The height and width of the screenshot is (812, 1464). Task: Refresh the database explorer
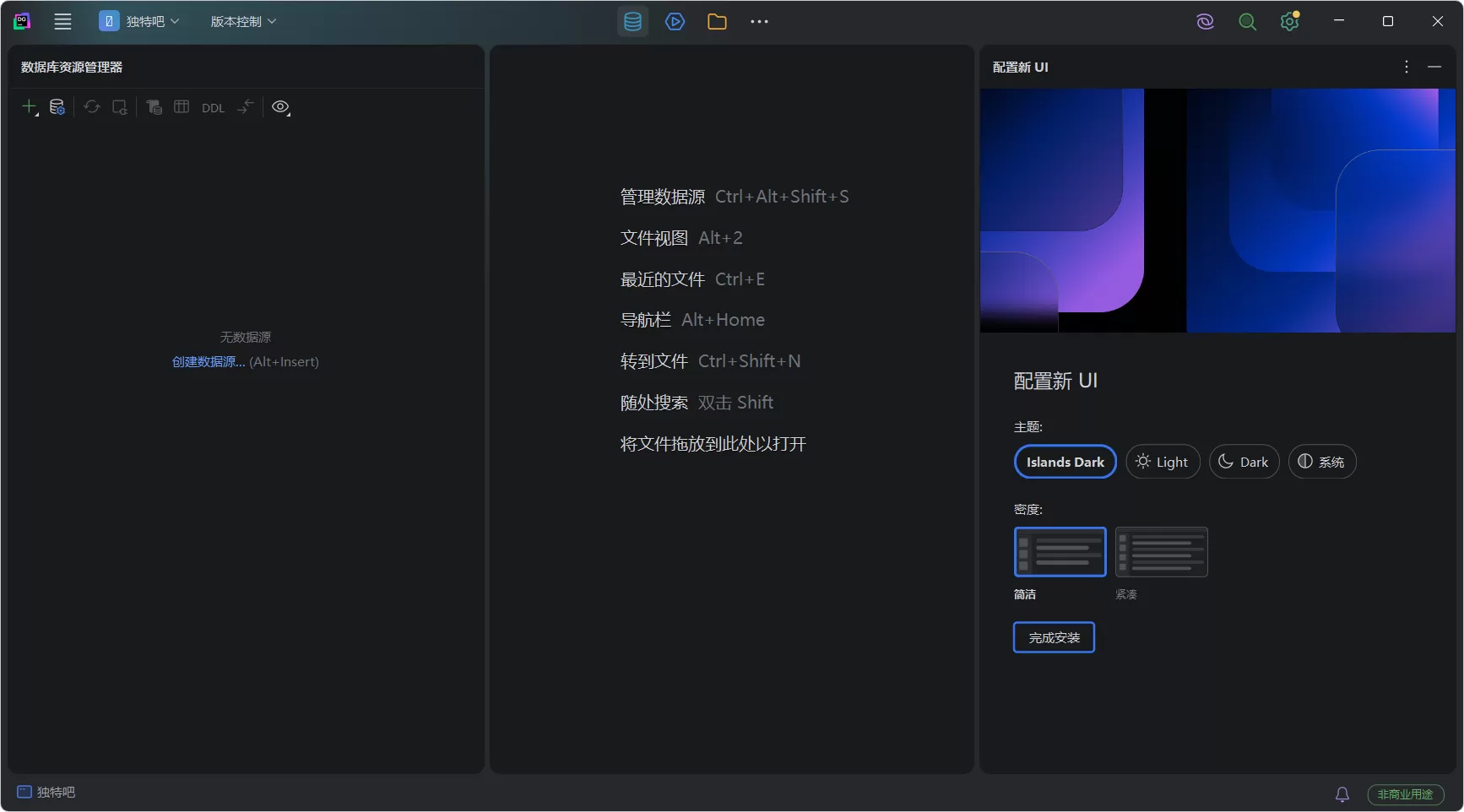pyautogui.click(x=91, y=107)
